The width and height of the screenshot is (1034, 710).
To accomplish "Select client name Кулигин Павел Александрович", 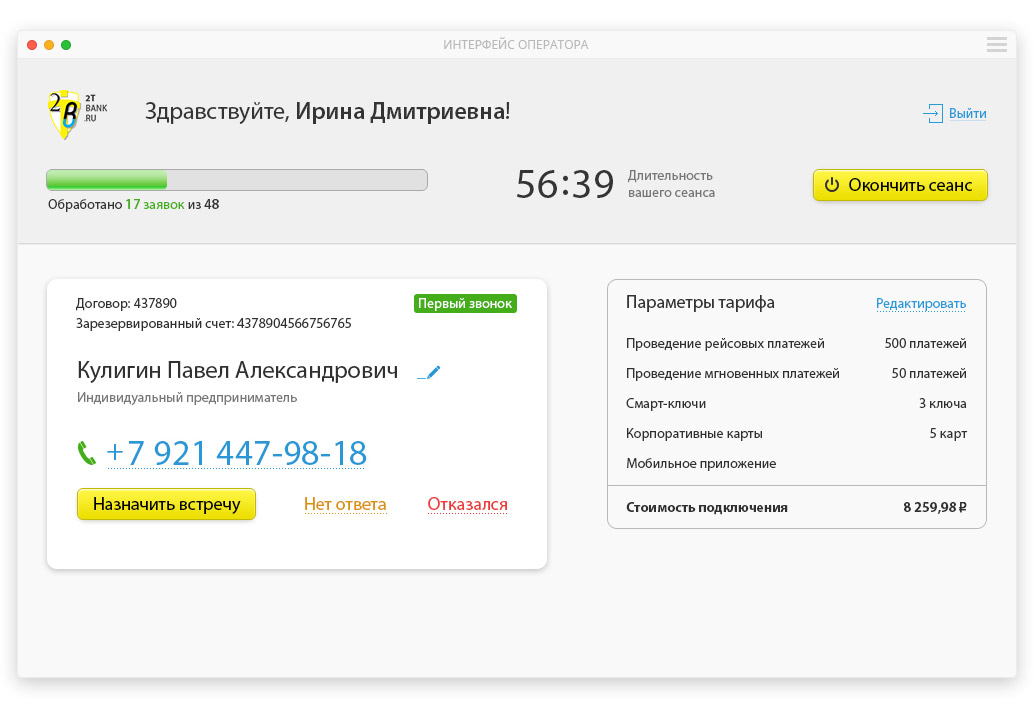I will pos(237,371).
